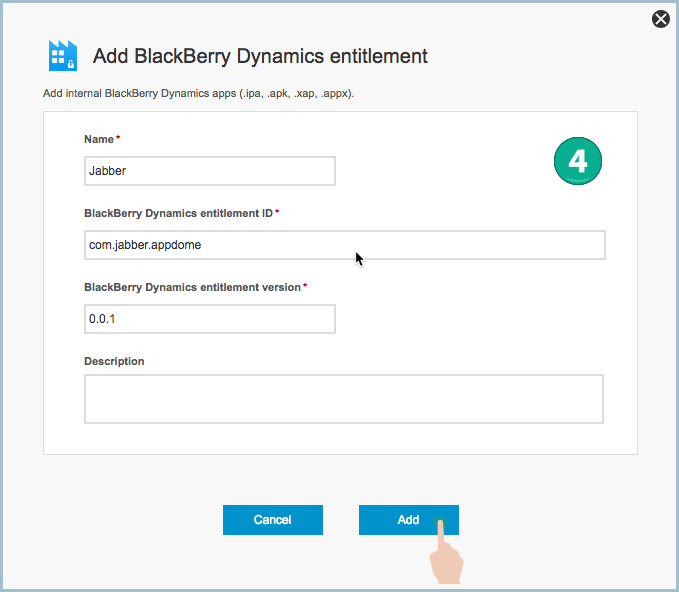This screenshot has width=679, height=592.
Task: Confirm with the Add button
Action: 409,520
